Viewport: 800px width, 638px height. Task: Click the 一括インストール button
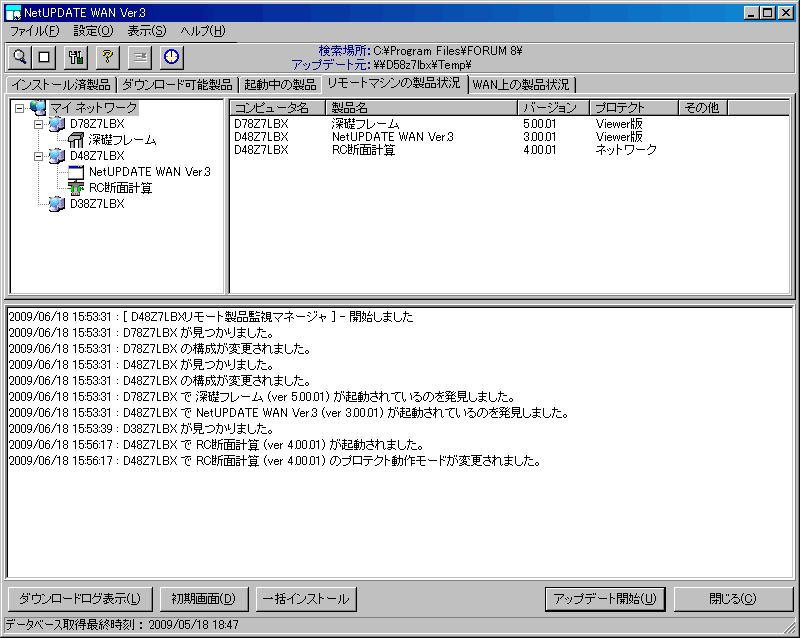(x=306, y=599)
